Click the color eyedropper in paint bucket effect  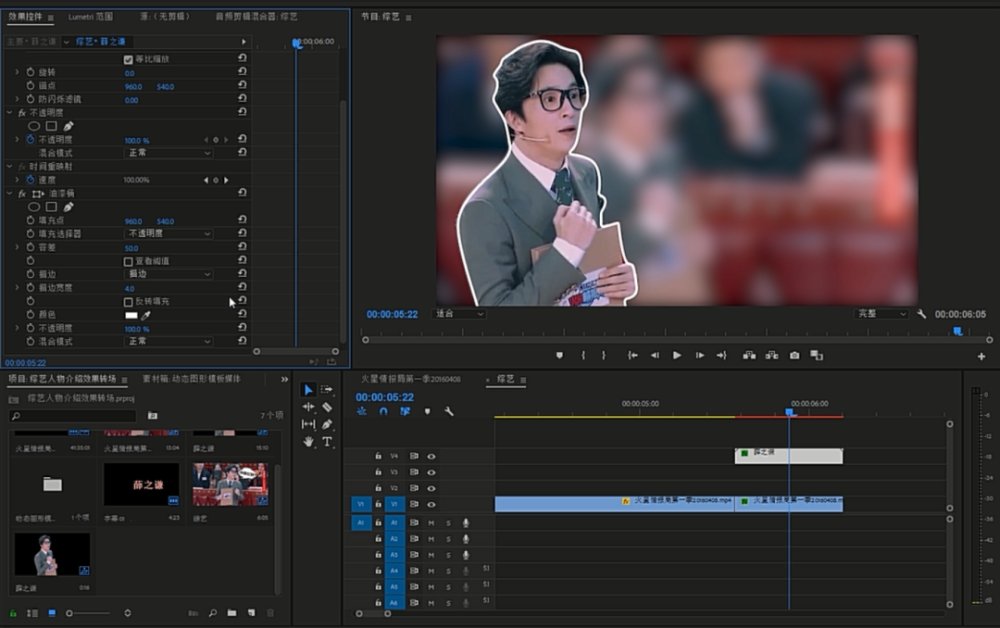tap(146, 315)
